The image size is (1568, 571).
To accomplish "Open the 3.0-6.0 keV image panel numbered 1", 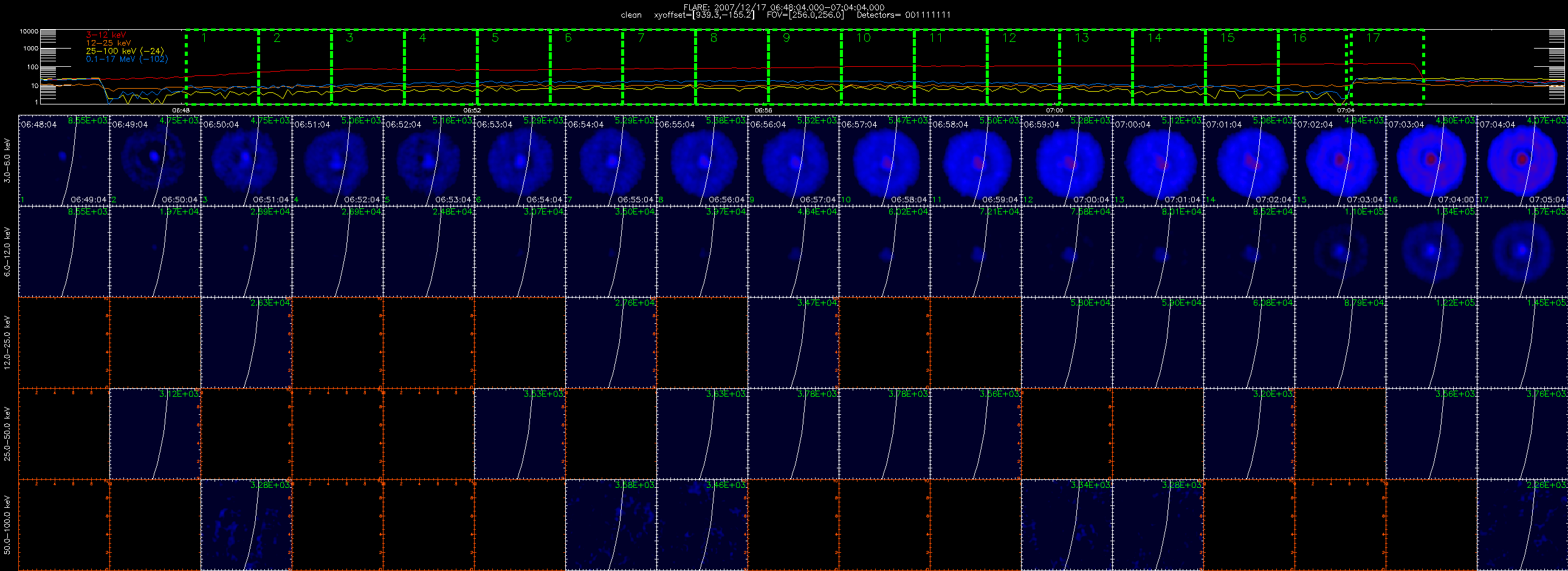I will pyautogui.click(x=64, y=160).
